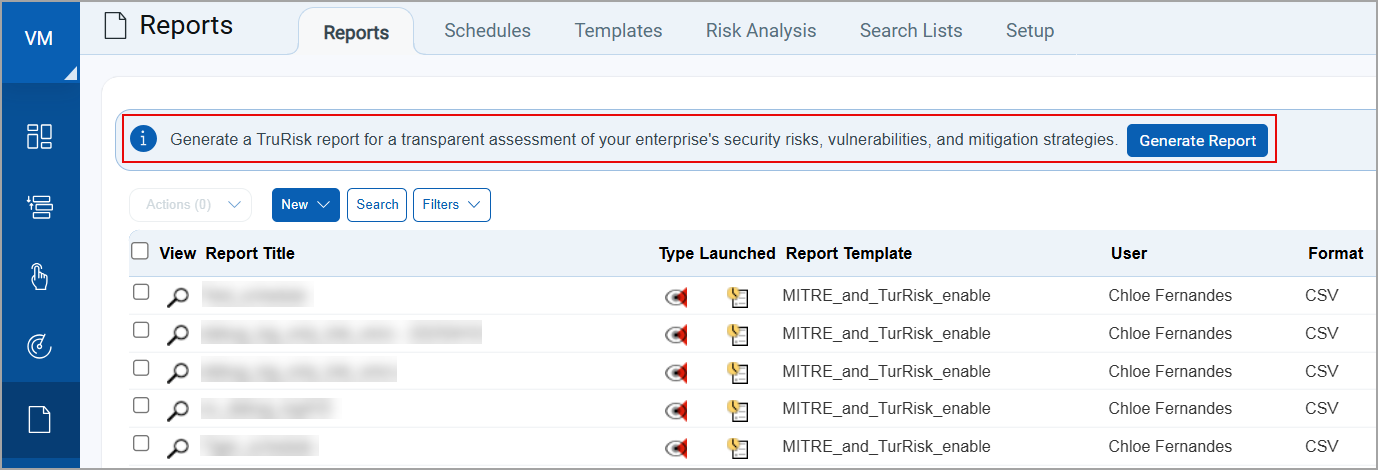Check the fifth report row's checkbox
Viewport: 1378px width, 470px height.
141,443
